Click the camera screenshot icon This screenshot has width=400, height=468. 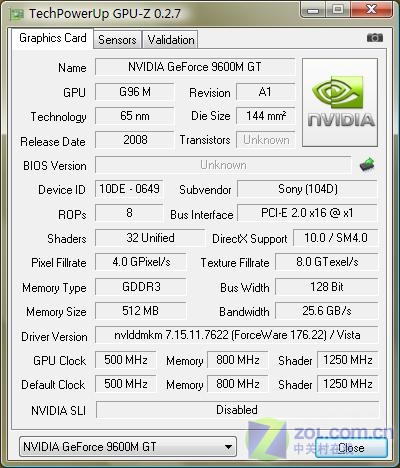point(375,38)
